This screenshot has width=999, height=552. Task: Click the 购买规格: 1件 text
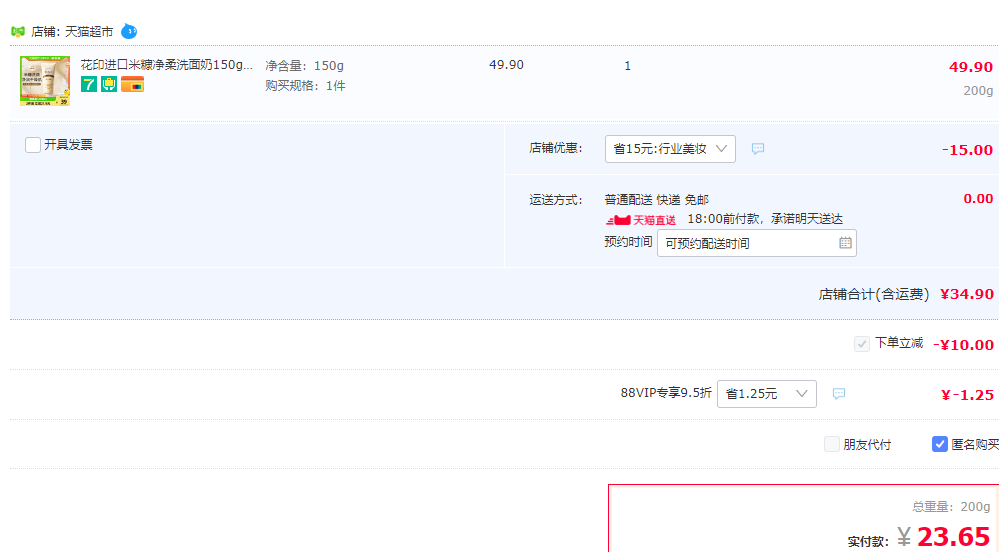[x=305, y=85]
